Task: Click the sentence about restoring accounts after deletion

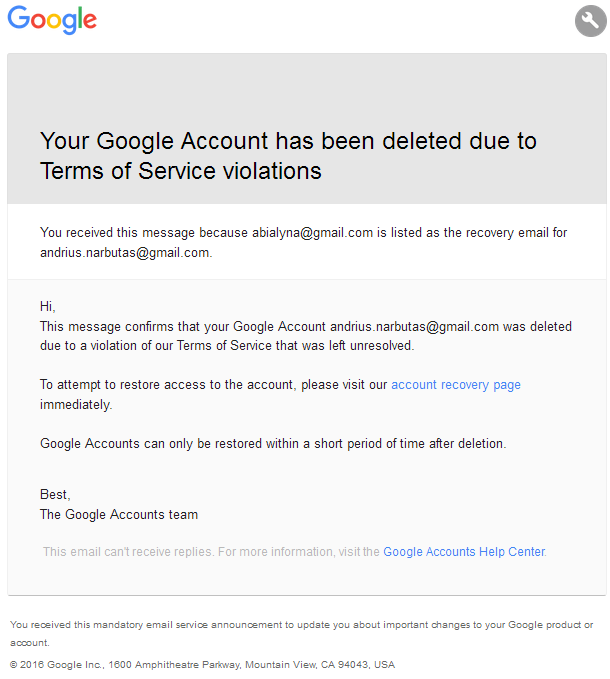Action: 273,444
